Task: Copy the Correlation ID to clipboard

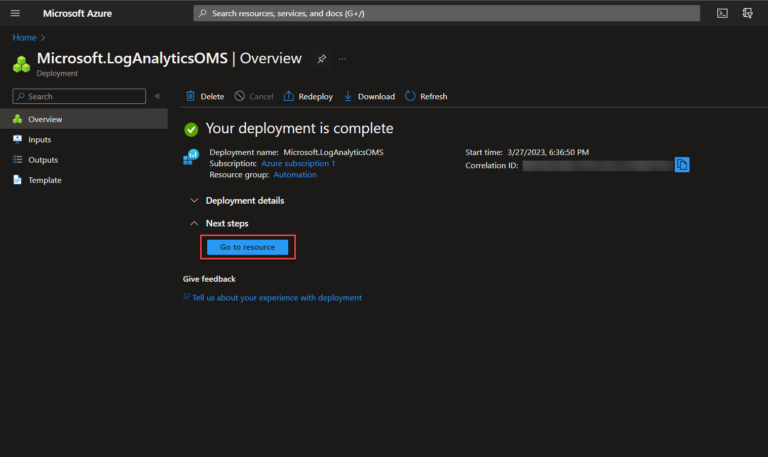Action: [682, 165]
